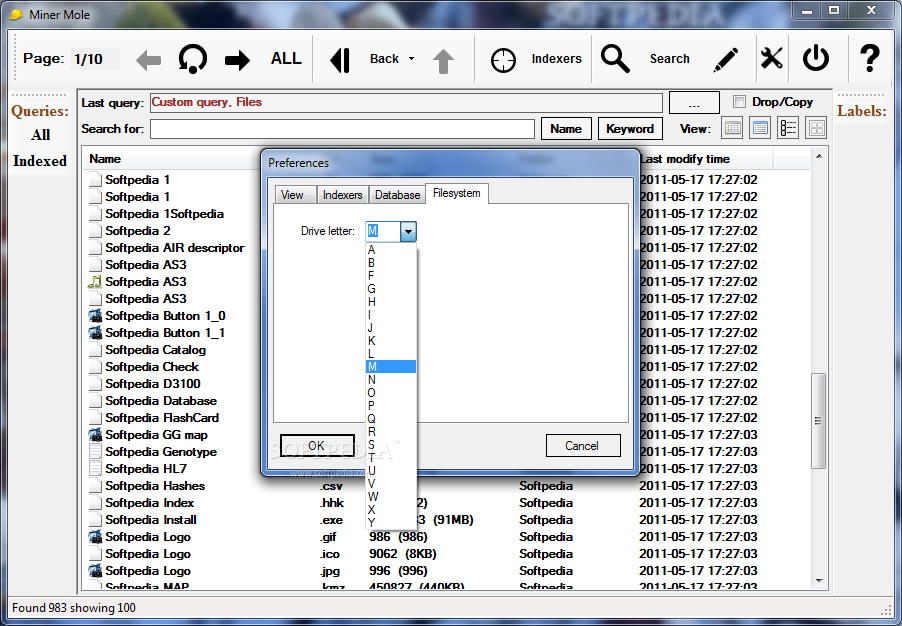Choose drive letter W
The image size is (902, 626).
pos(391,496)
